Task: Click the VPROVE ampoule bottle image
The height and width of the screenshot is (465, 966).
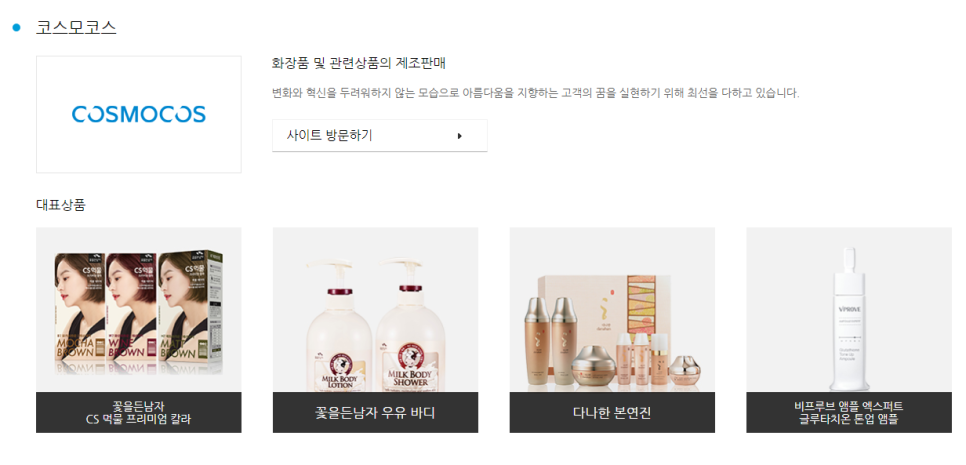Action: pyautogui.click(x=849, y=318)
